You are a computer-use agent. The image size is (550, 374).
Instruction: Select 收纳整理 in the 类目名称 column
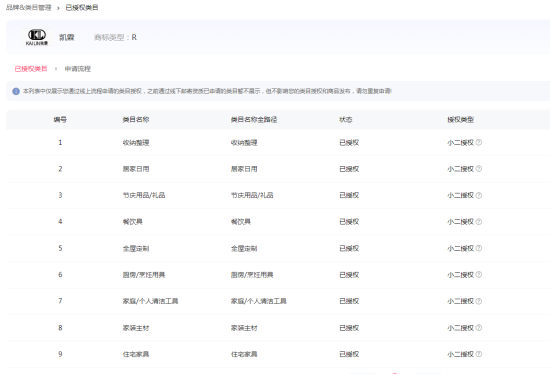(x=136, y=142)
